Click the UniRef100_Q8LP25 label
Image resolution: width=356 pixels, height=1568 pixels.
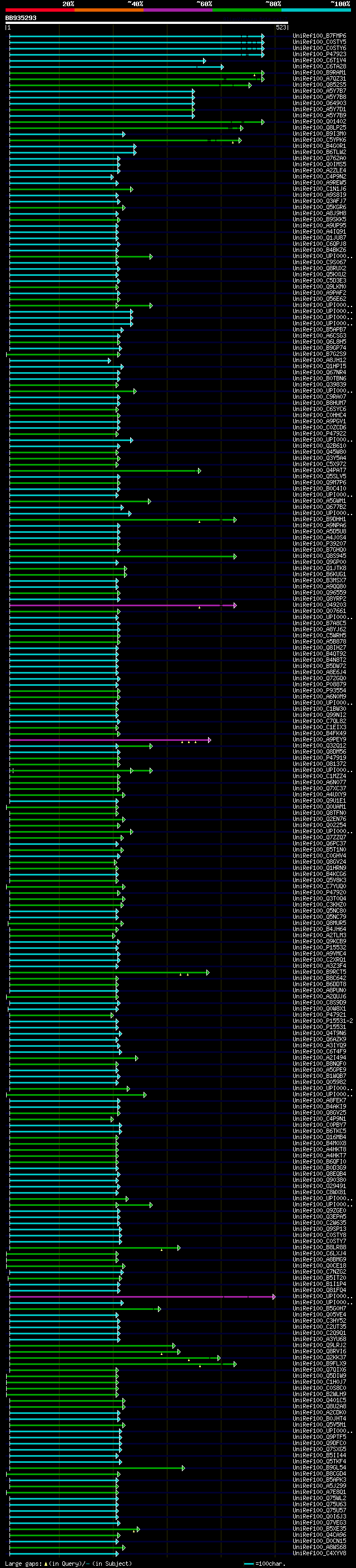point(319,128)
